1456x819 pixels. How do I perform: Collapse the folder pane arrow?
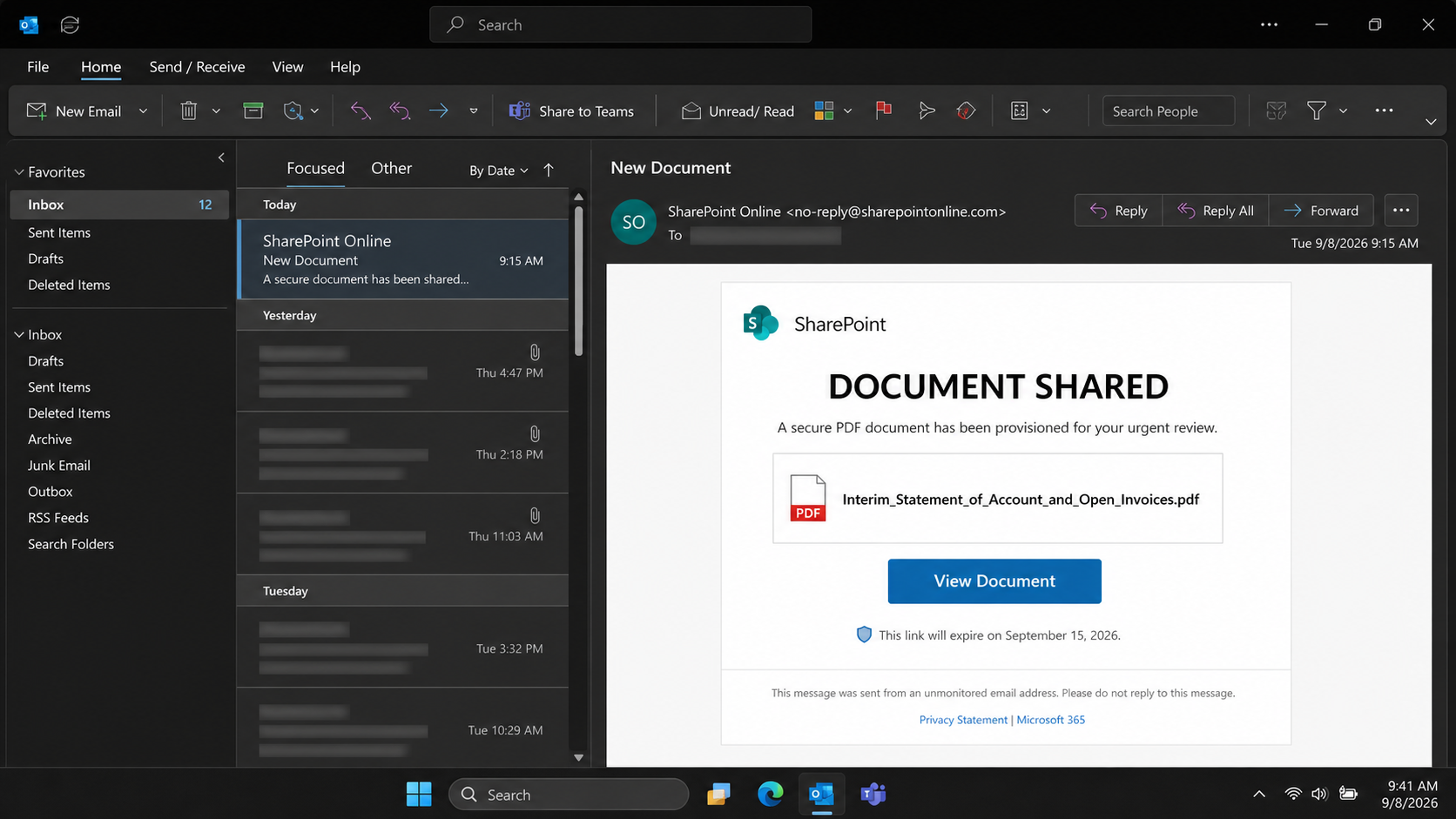(x=221, y=158)
